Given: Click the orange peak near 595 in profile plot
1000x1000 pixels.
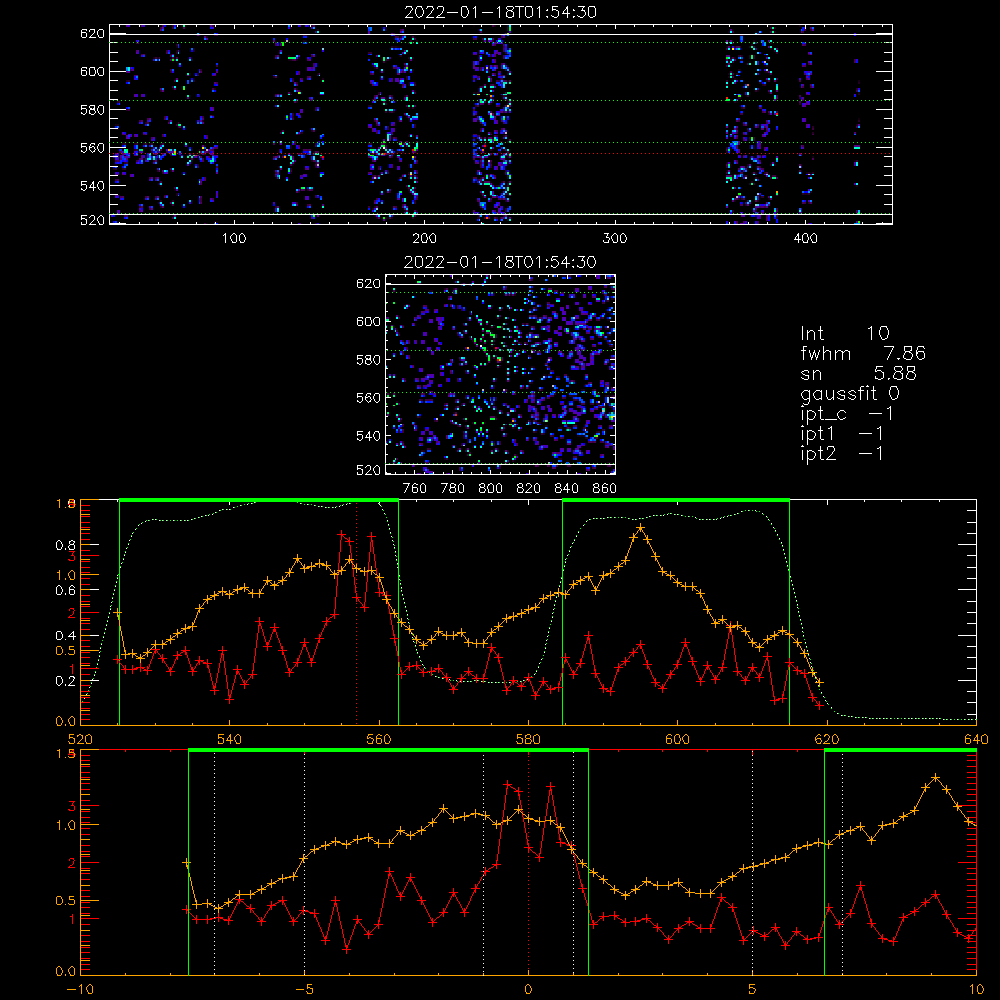Looking at the screenshot, I should (641, 527).
